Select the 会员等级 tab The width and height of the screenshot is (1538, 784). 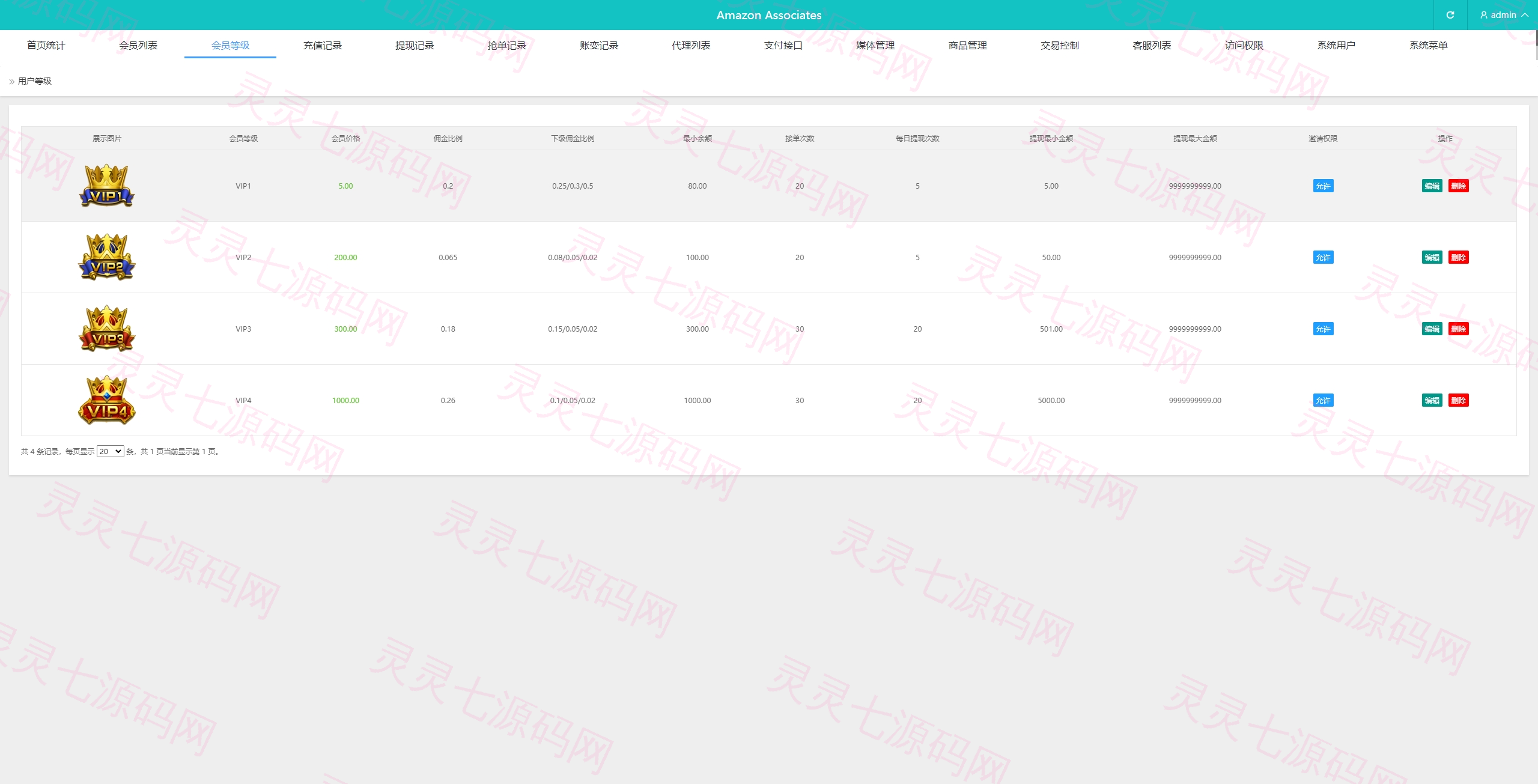(230, 45)
